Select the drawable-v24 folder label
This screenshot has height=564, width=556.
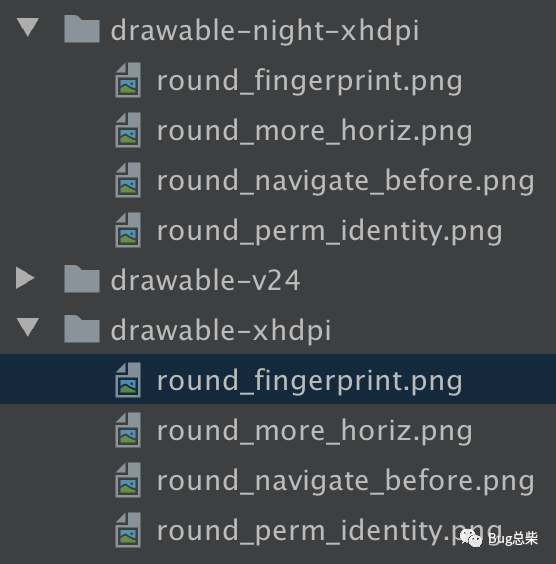tap(205, 280)
